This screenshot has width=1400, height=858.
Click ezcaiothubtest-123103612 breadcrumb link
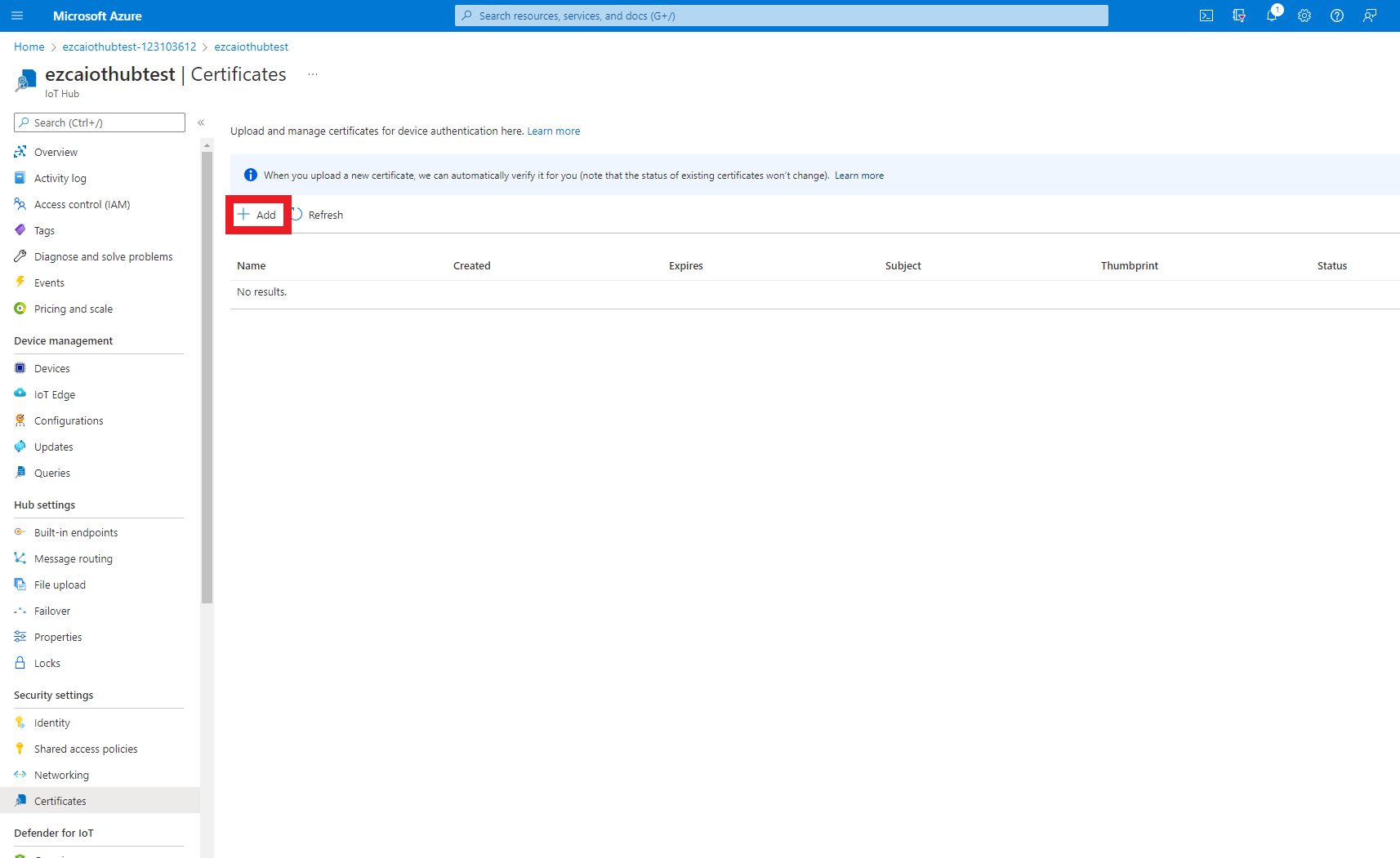pos(129,47)
